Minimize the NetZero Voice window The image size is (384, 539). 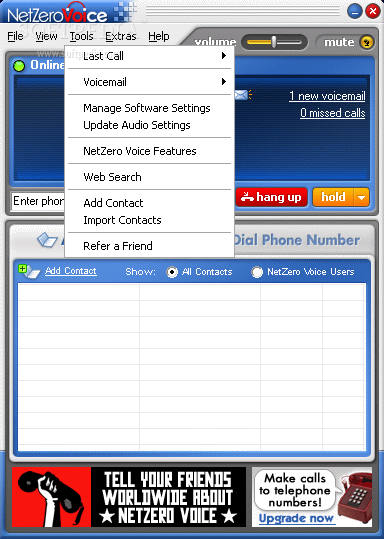354,12
